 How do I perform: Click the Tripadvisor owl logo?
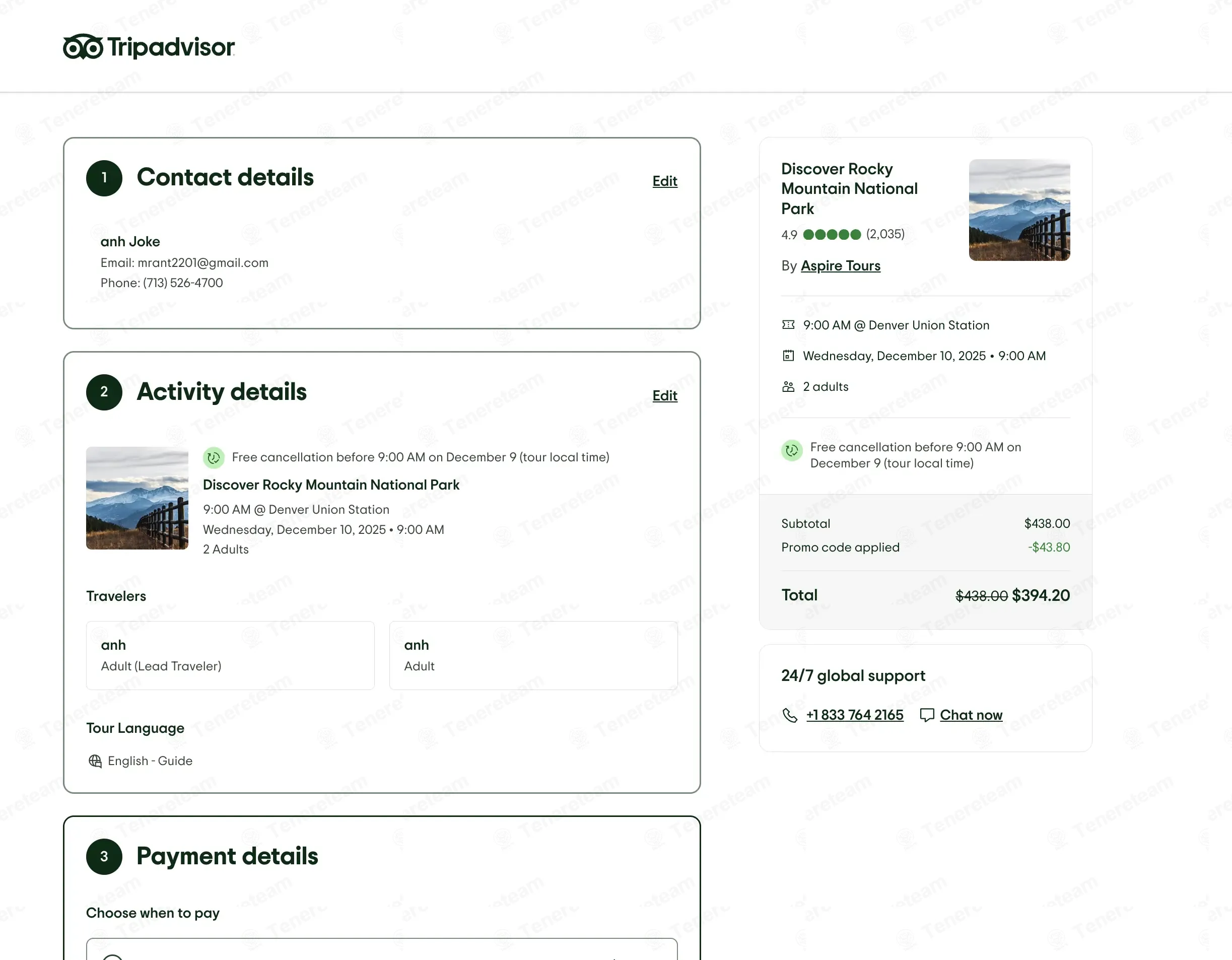tap(83, 47)
